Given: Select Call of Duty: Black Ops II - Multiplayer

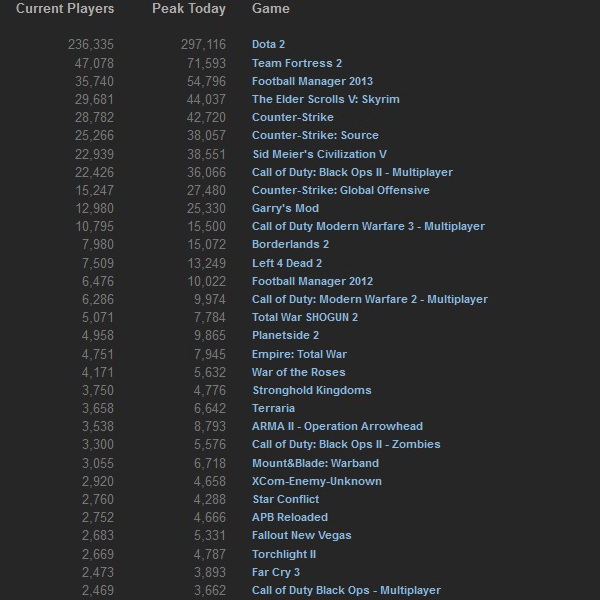Looking at the screenshot, I should [x=352, y=172].
